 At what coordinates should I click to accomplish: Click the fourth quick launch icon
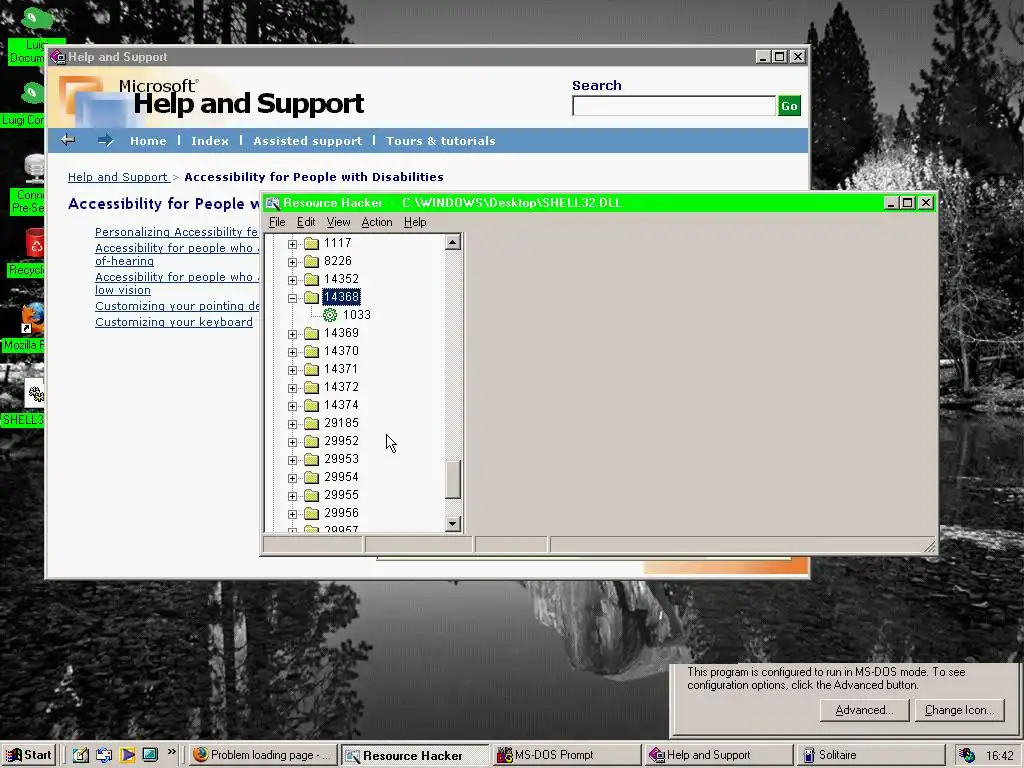pyautogui.click(x=150, y=755)
